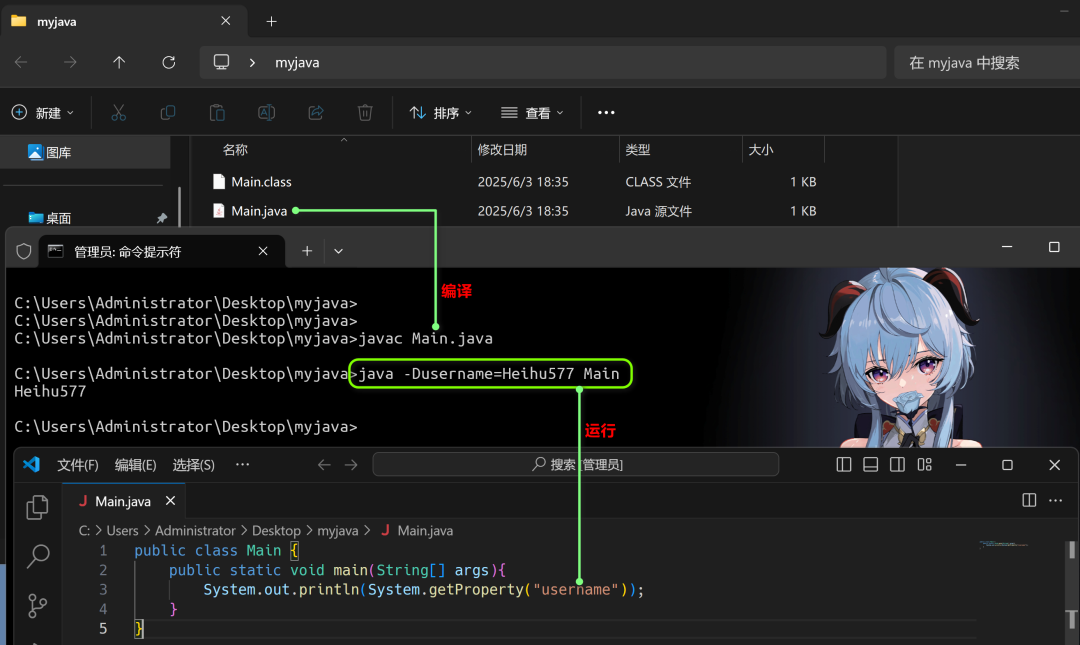1080x645 pixels.
Task: Open Explorer's more options ellipsis
Action: (606, 112)
